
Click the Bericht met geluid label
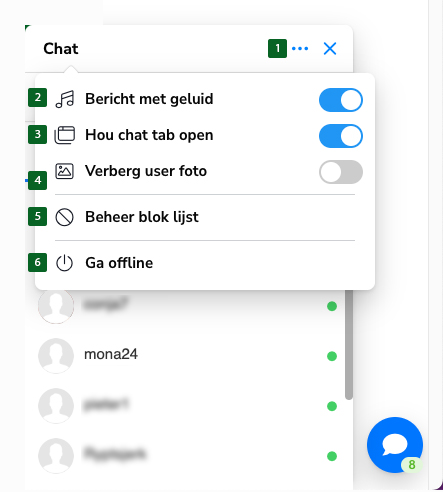(x=149, y=99)
